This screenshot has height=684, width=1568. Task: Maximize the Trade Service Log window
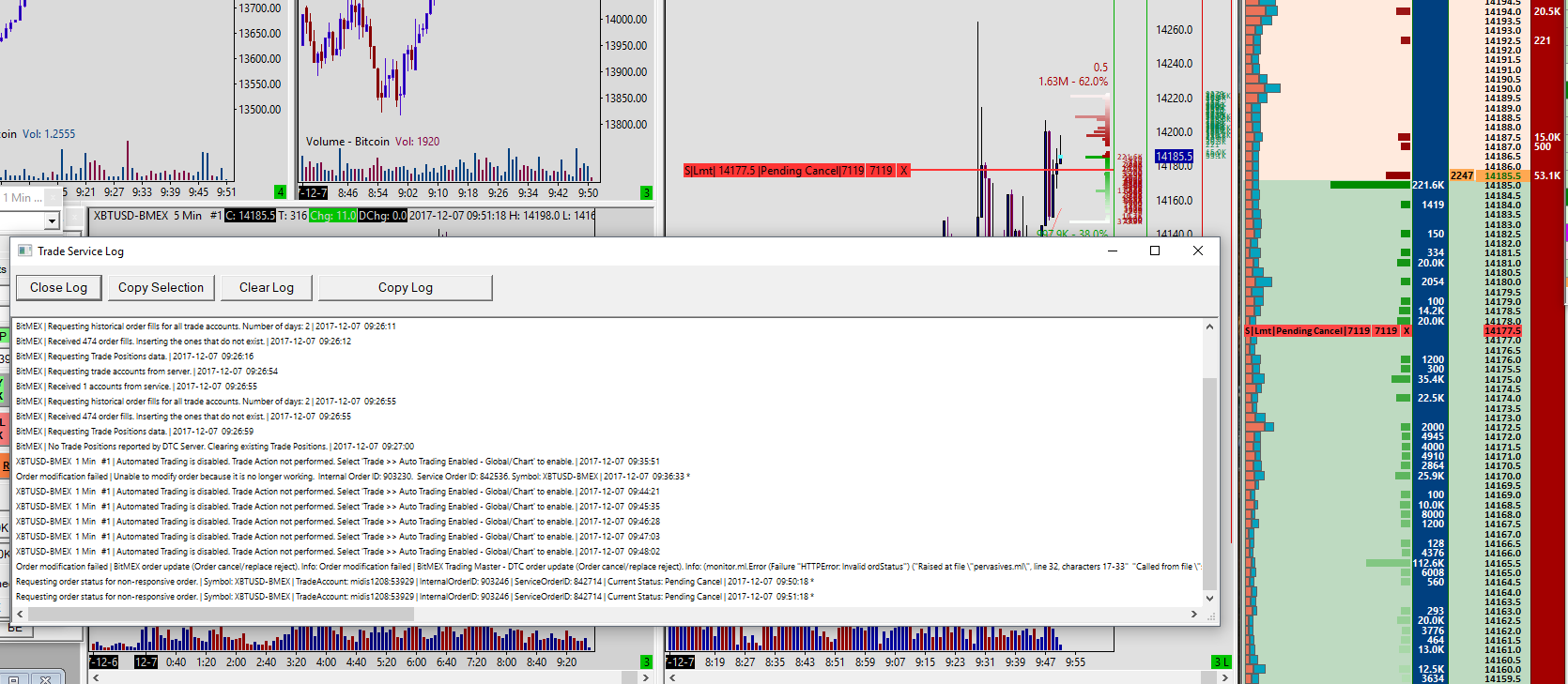1155,251
